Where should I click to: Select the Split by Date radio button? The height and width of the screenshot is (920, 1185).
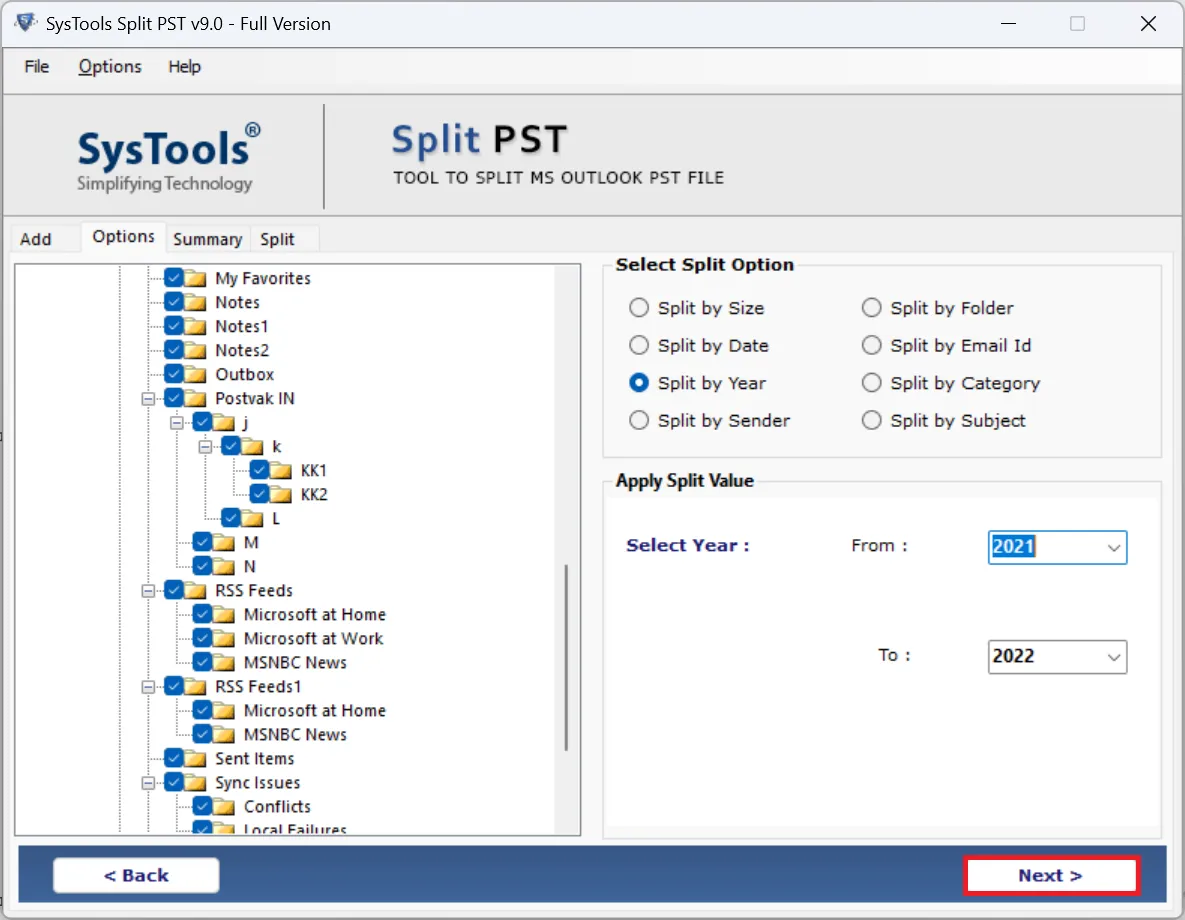639,345
